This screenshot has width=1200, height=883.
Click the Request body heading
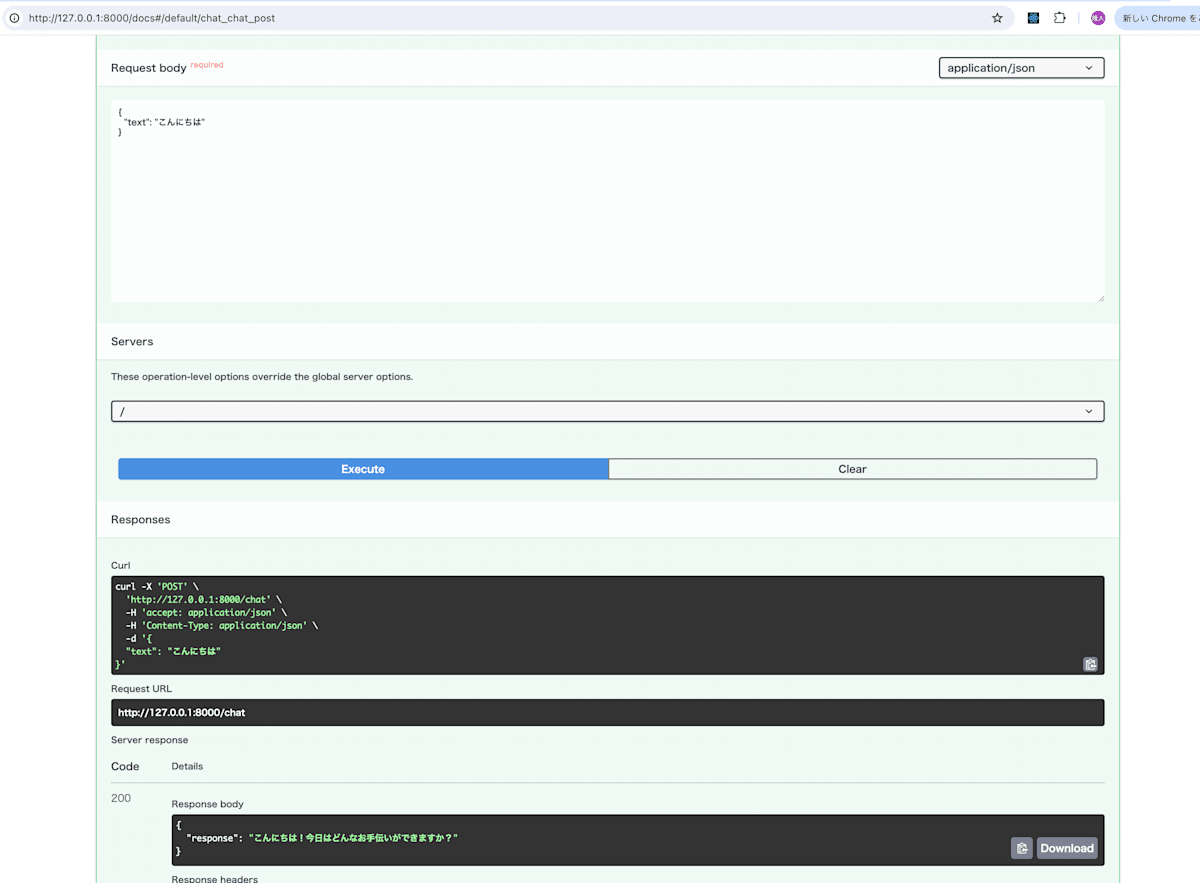coord(149,68)
